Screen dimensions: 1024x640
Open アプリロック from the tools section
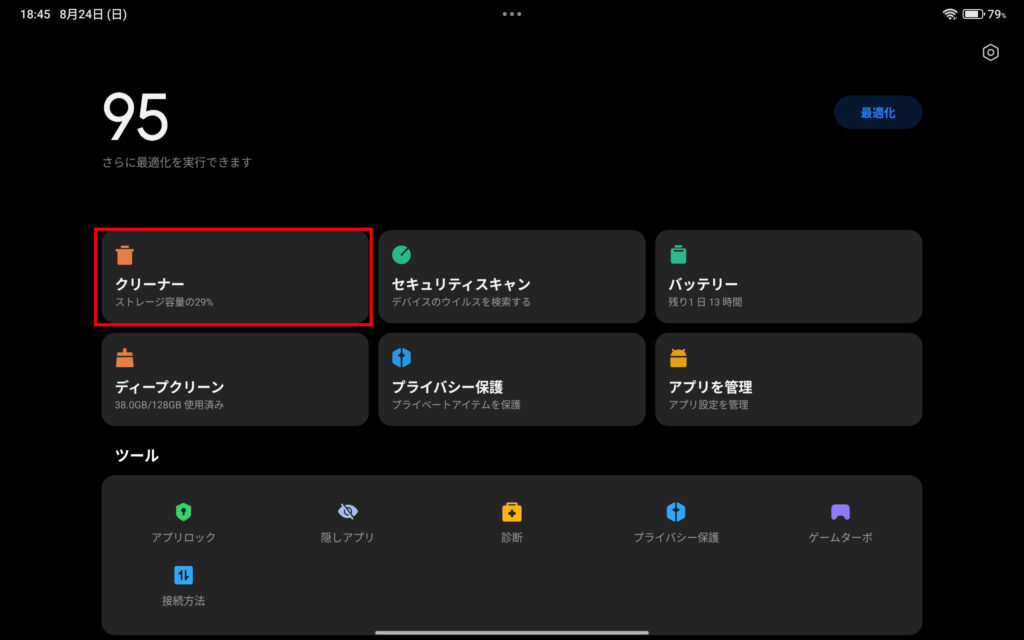coord(182,510)
